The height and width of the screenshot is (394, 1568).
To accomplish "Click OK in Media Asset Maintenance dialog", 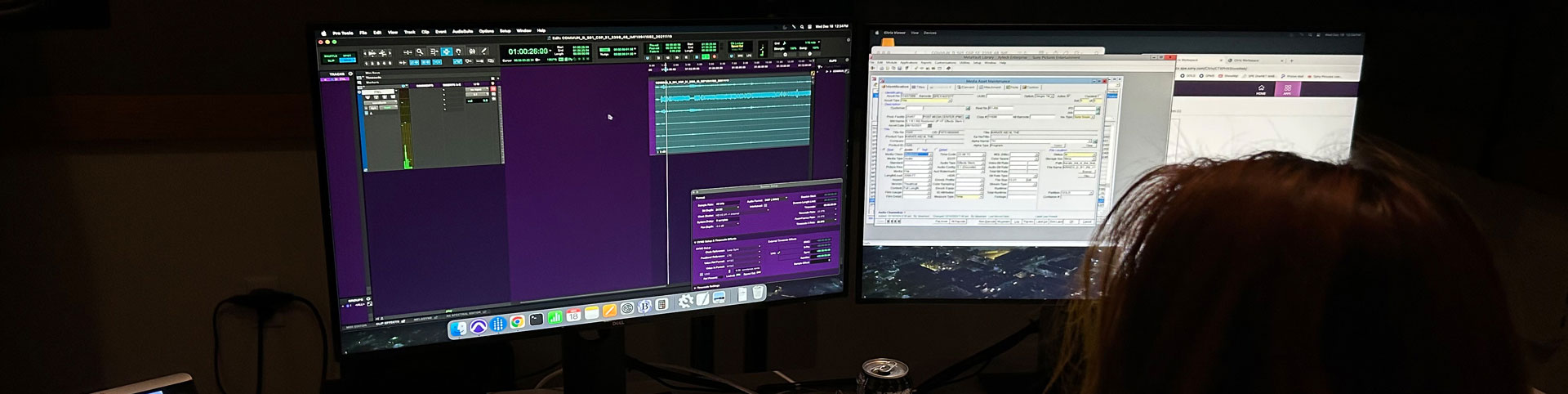I will [x=1071, y=222].
